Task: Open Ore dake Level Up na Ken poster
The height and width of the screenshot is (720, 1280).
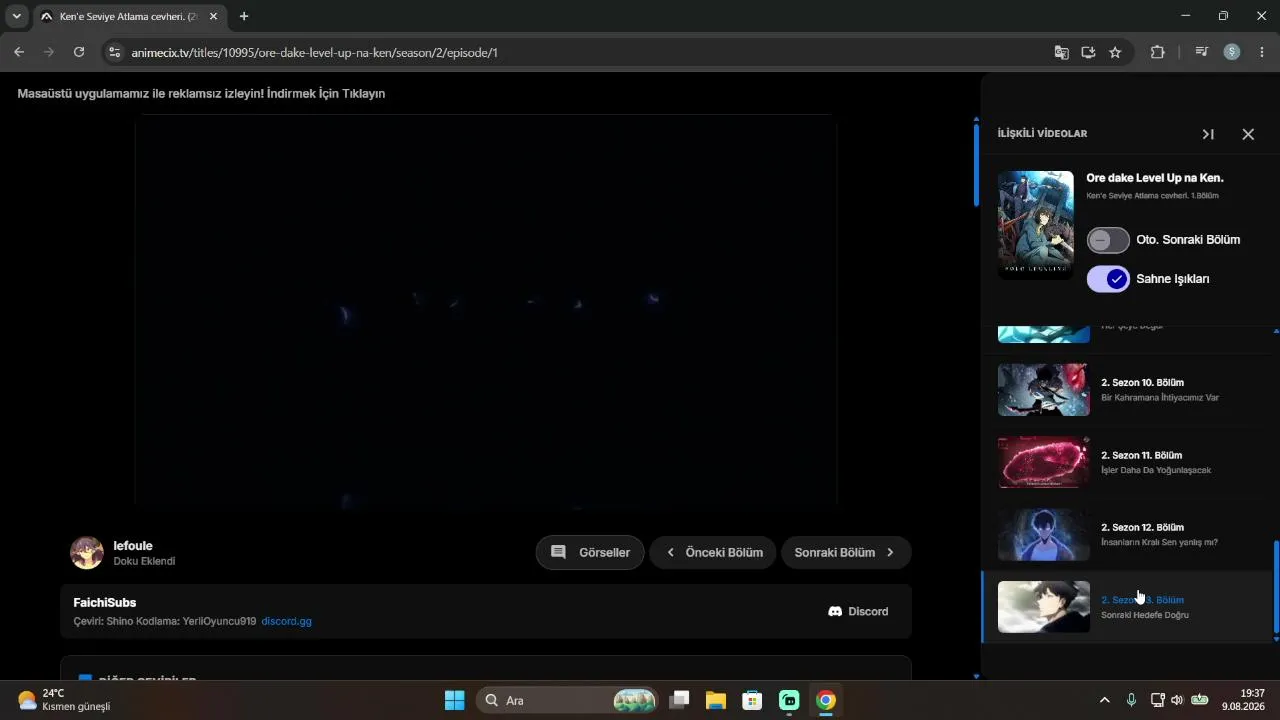Action: point(1036,225)
